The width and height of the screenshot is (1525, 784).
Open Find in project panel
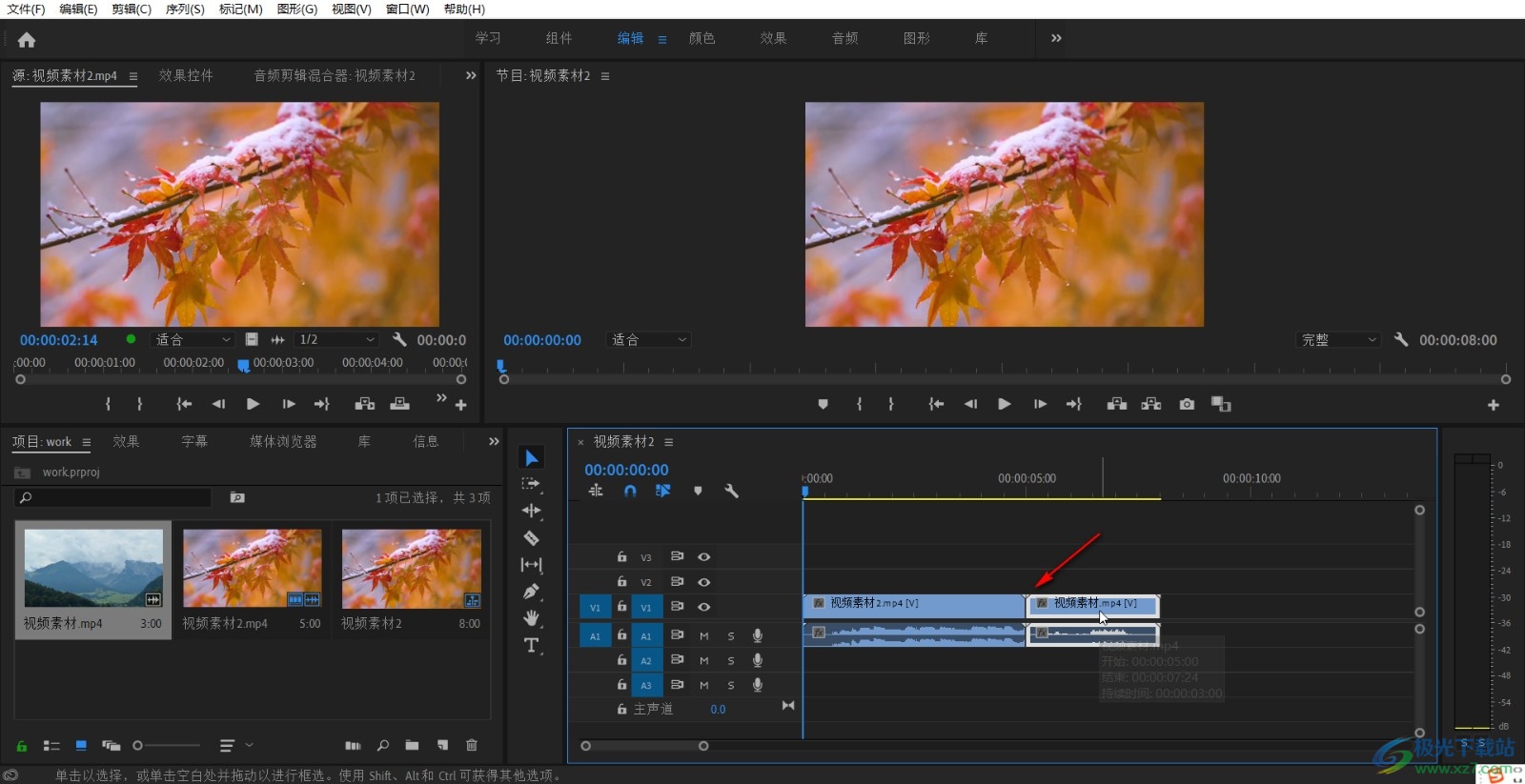[x=382, y=745]
